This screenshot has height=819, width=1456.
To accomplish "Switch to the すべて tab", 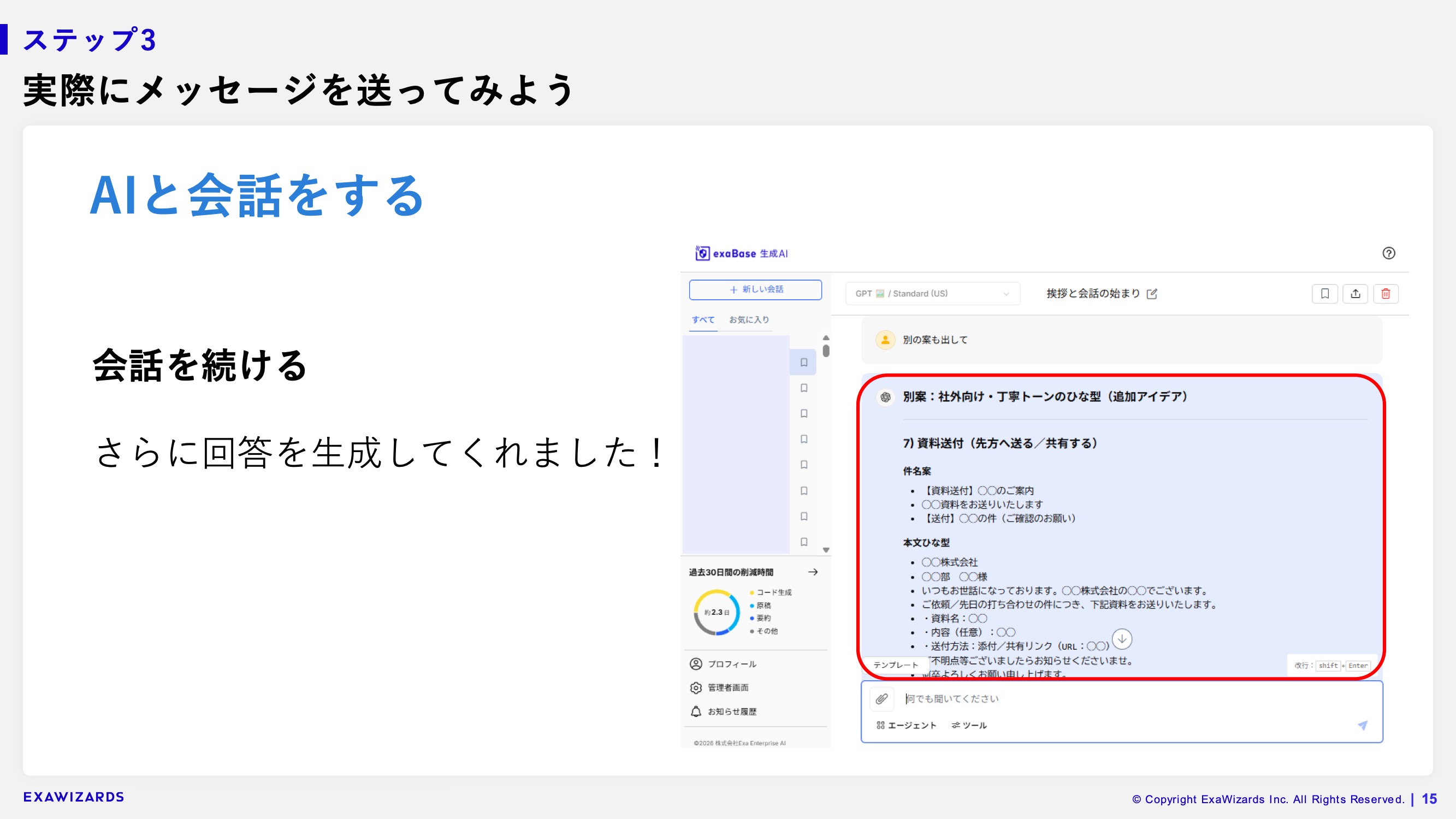I will click(x=702, y=319).
